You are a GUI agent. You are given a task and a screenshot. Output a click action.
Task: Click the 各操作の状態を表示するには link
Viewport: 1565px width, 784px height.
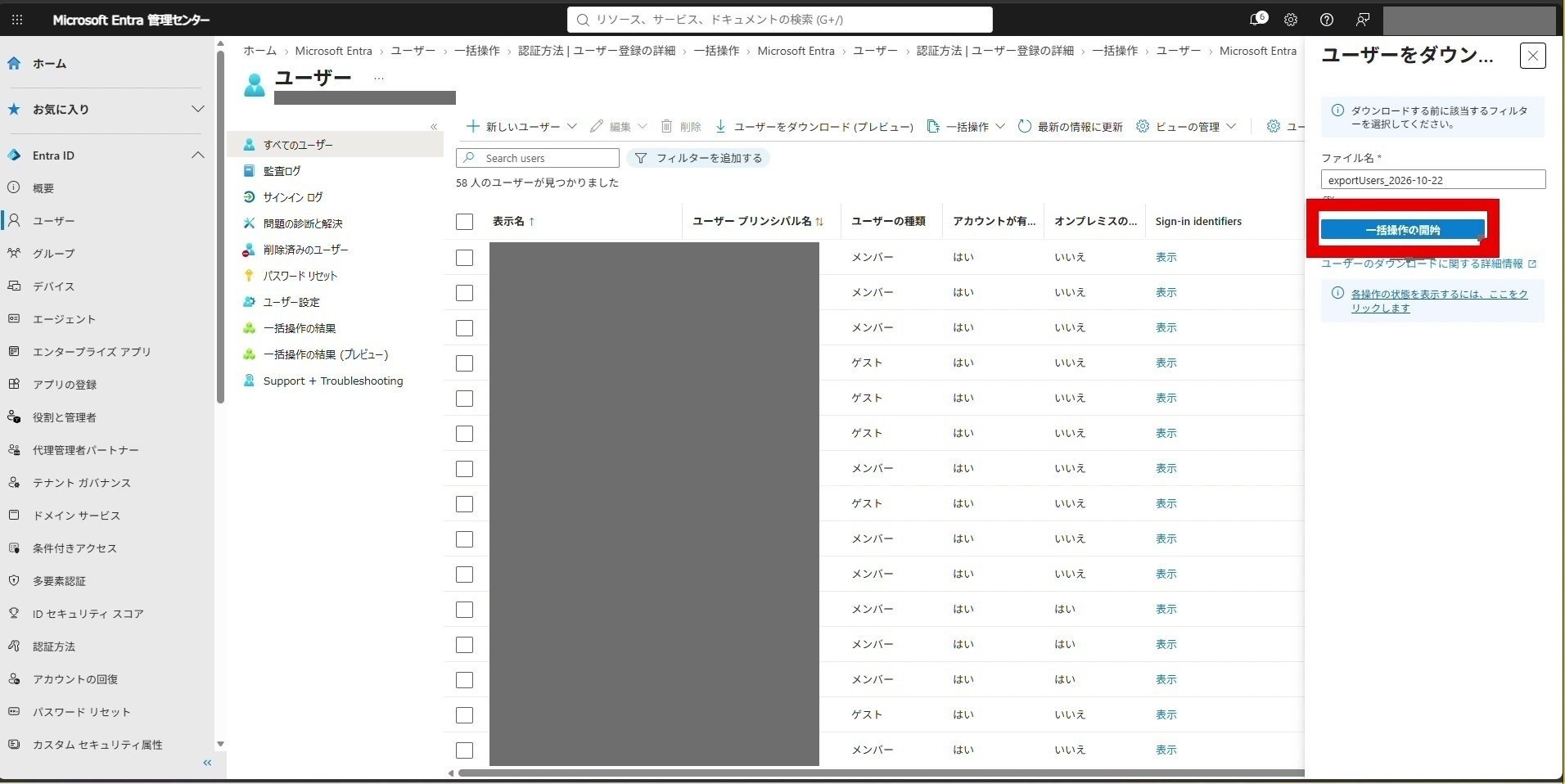[x=1439, y=301]
